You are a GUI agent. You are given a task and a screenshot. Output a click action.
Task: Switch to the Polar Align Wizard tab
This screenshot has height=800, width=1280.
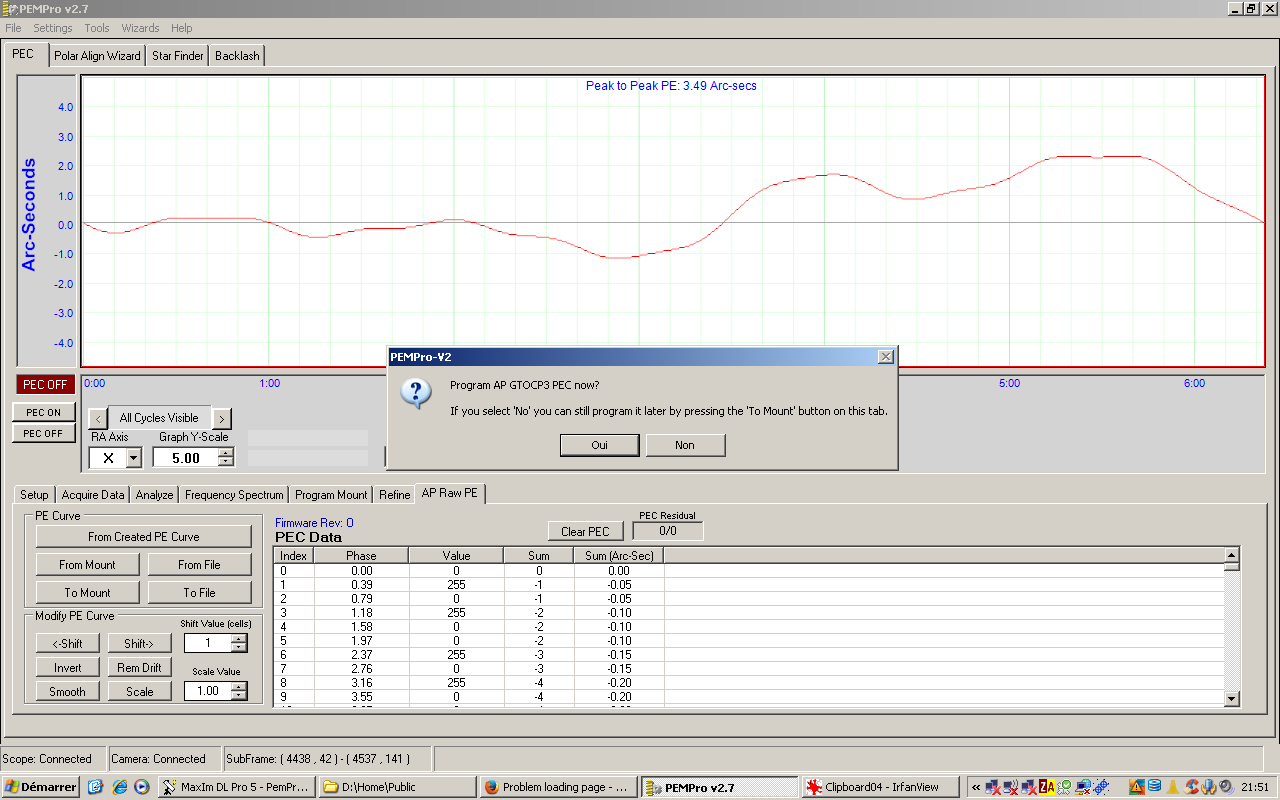(97, 56)
